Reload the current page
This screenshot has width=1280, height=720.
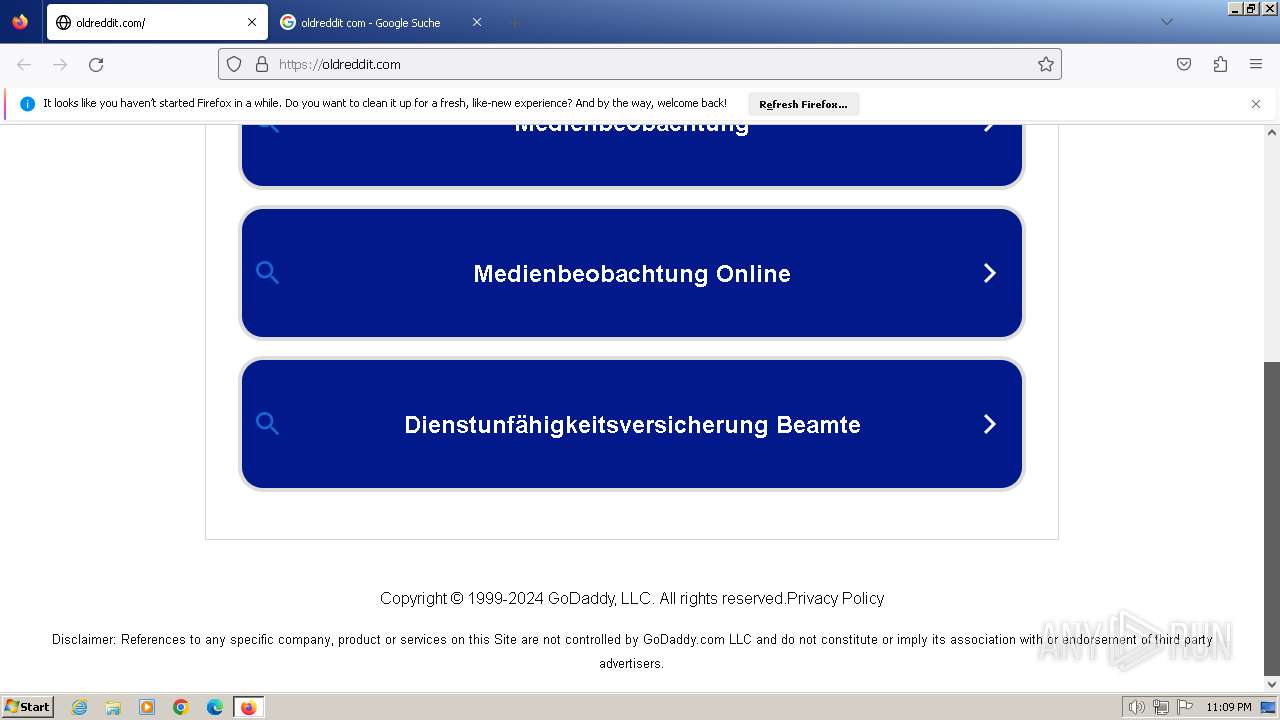pyautogui.click(x=96, y=64)
